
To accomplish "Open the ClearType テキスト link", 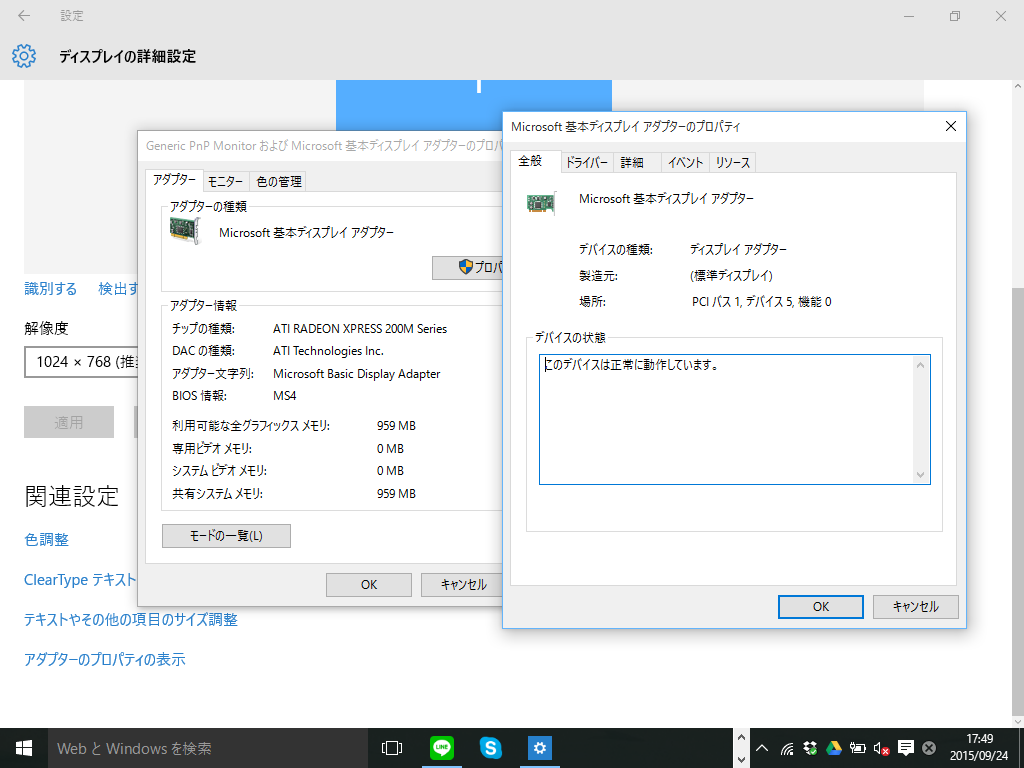I will [x=80, y=580].
